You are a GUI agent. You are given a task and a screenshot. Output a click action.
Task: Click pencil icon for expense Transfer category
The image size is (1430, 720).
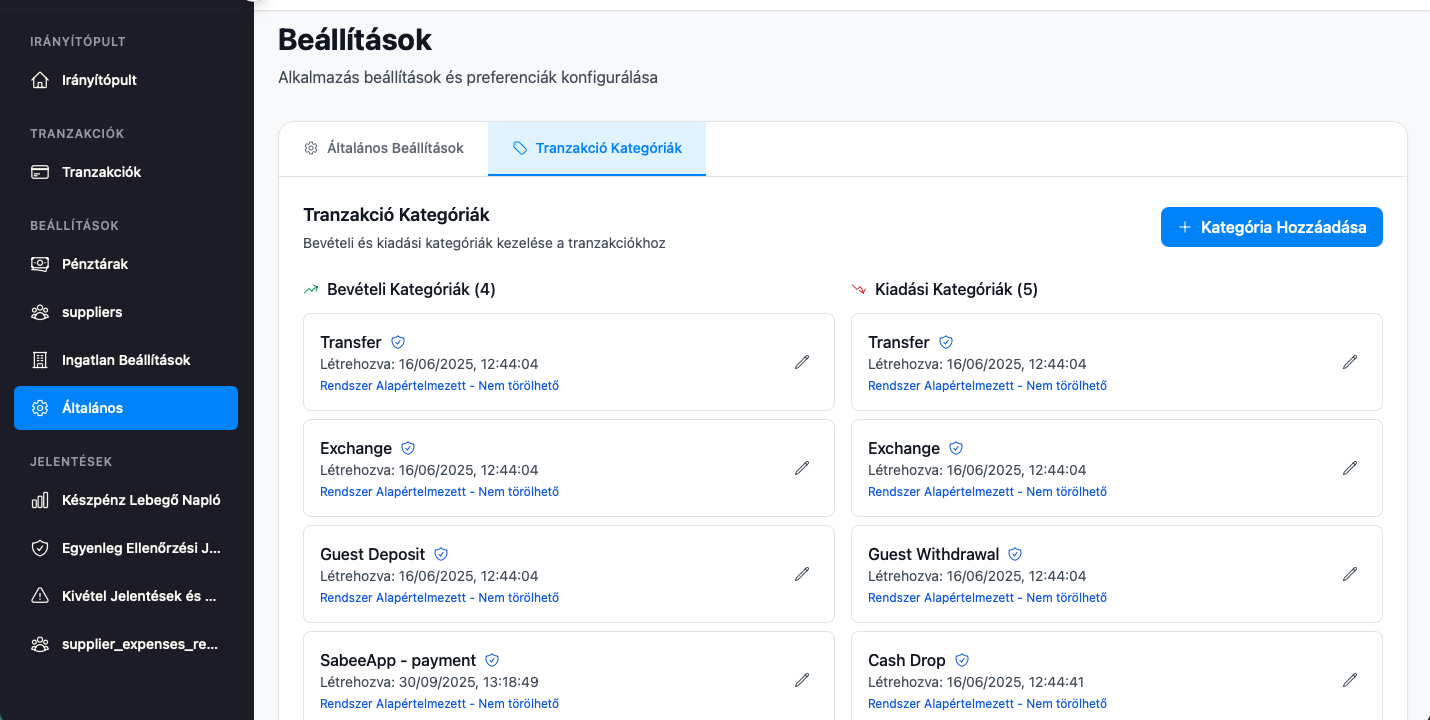1349,362
